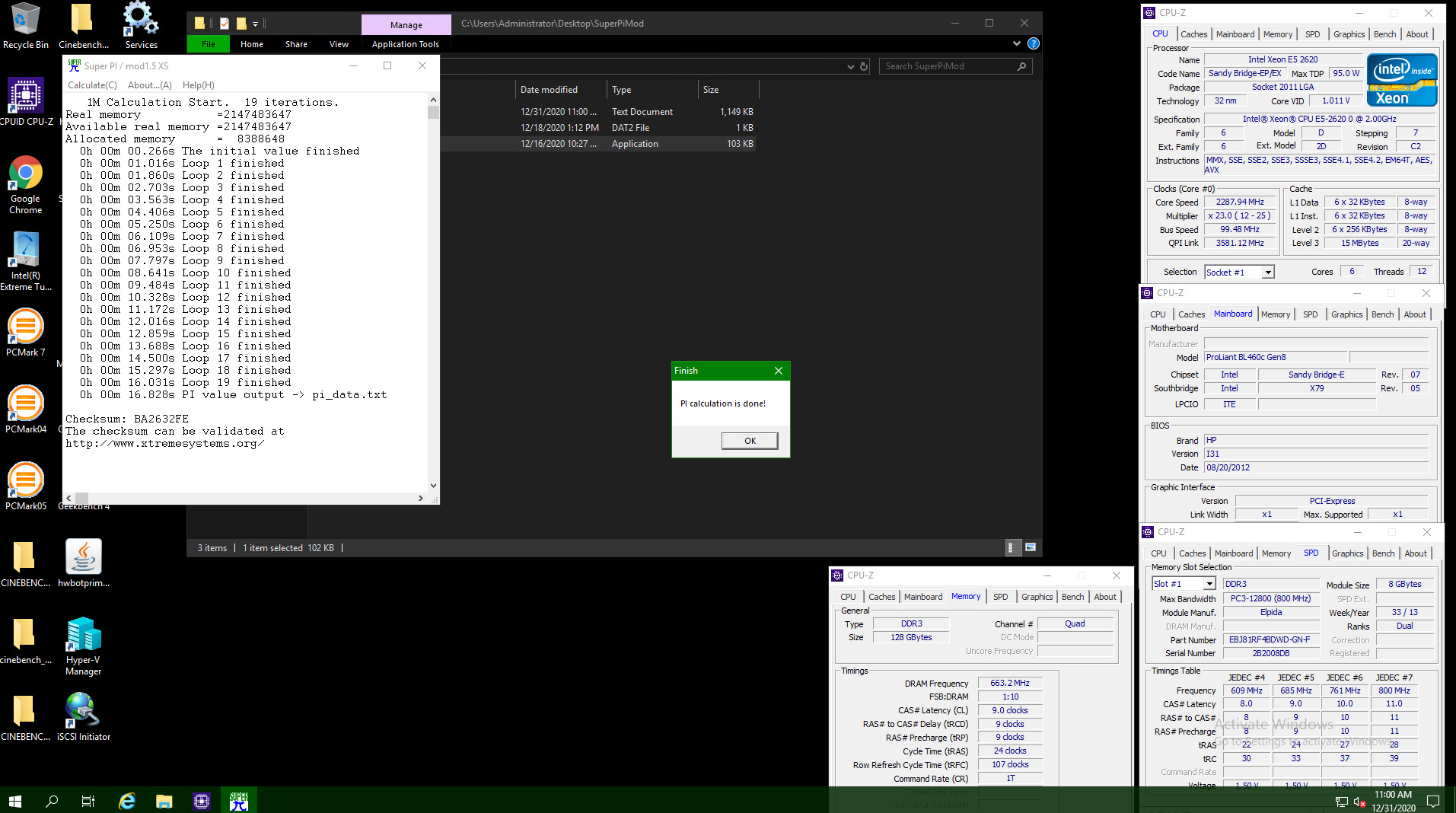Open the Share ribbon tab

(x=296, y=44)
